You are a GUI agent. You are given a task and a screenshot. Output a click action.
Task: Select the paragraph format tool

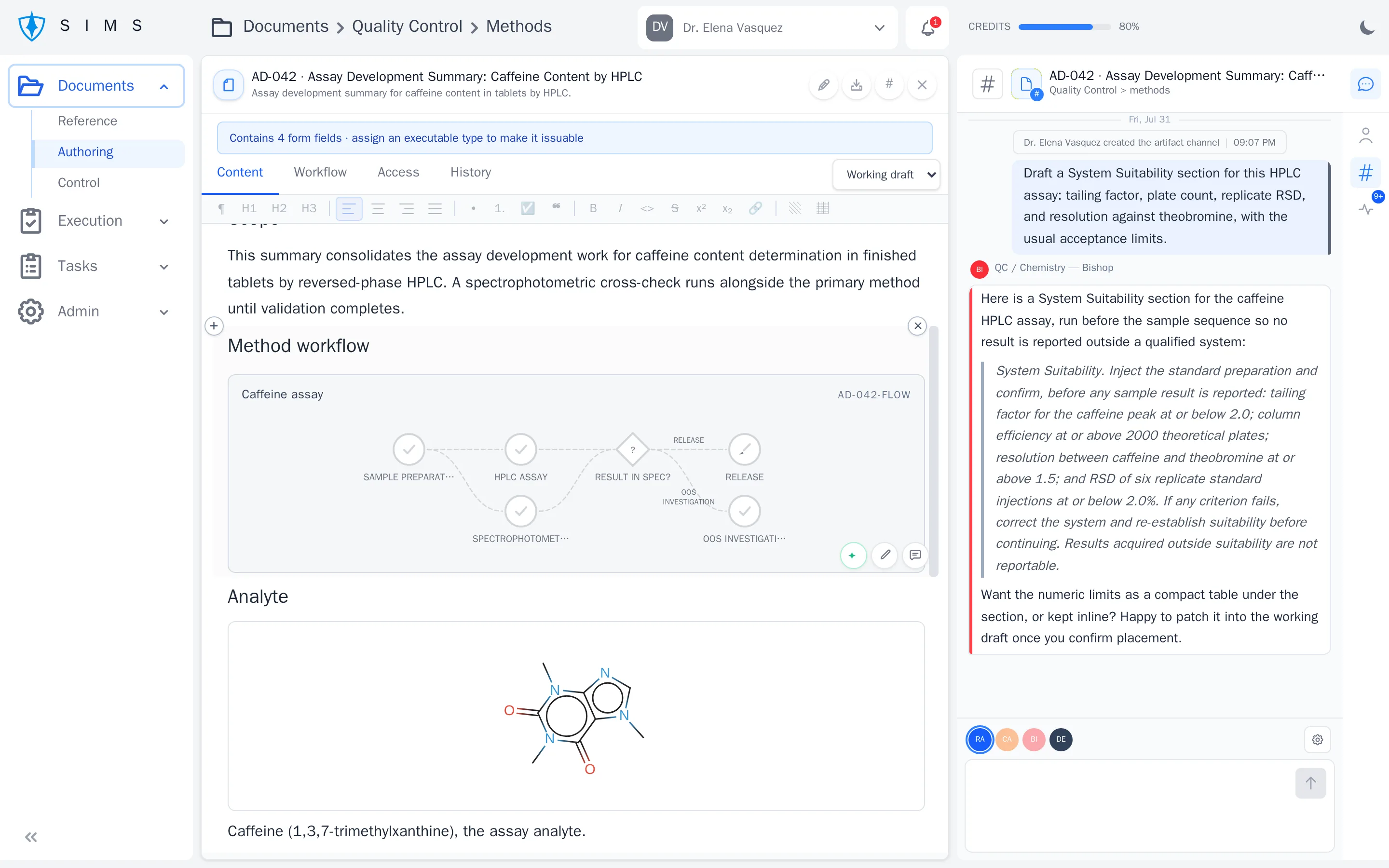tap(221, 208)
